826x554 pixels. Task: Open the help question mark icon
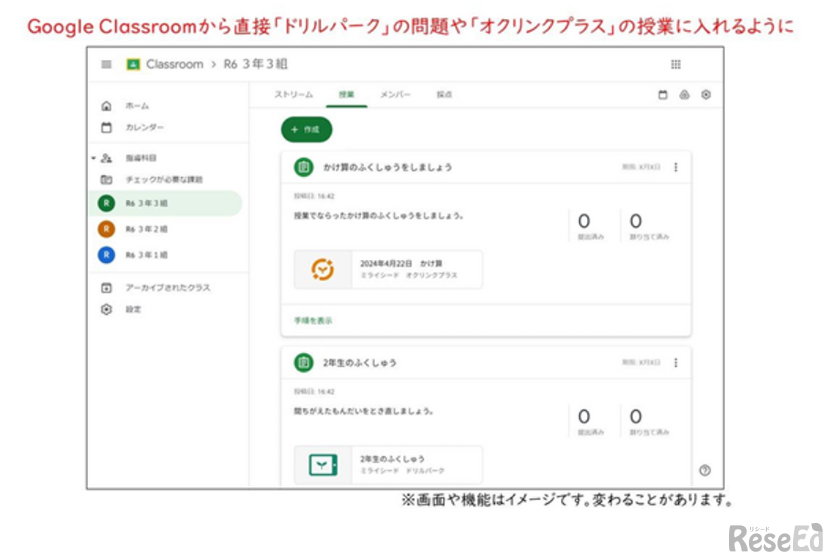tap(705, 470)
